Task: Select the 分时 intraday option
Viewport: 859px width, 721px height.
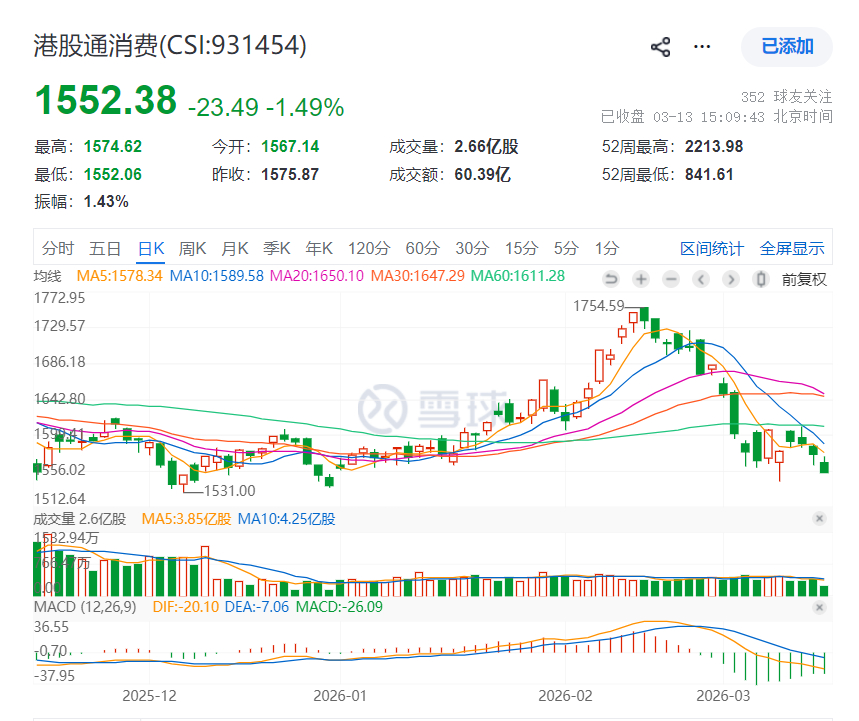Action: coord(57,247)
